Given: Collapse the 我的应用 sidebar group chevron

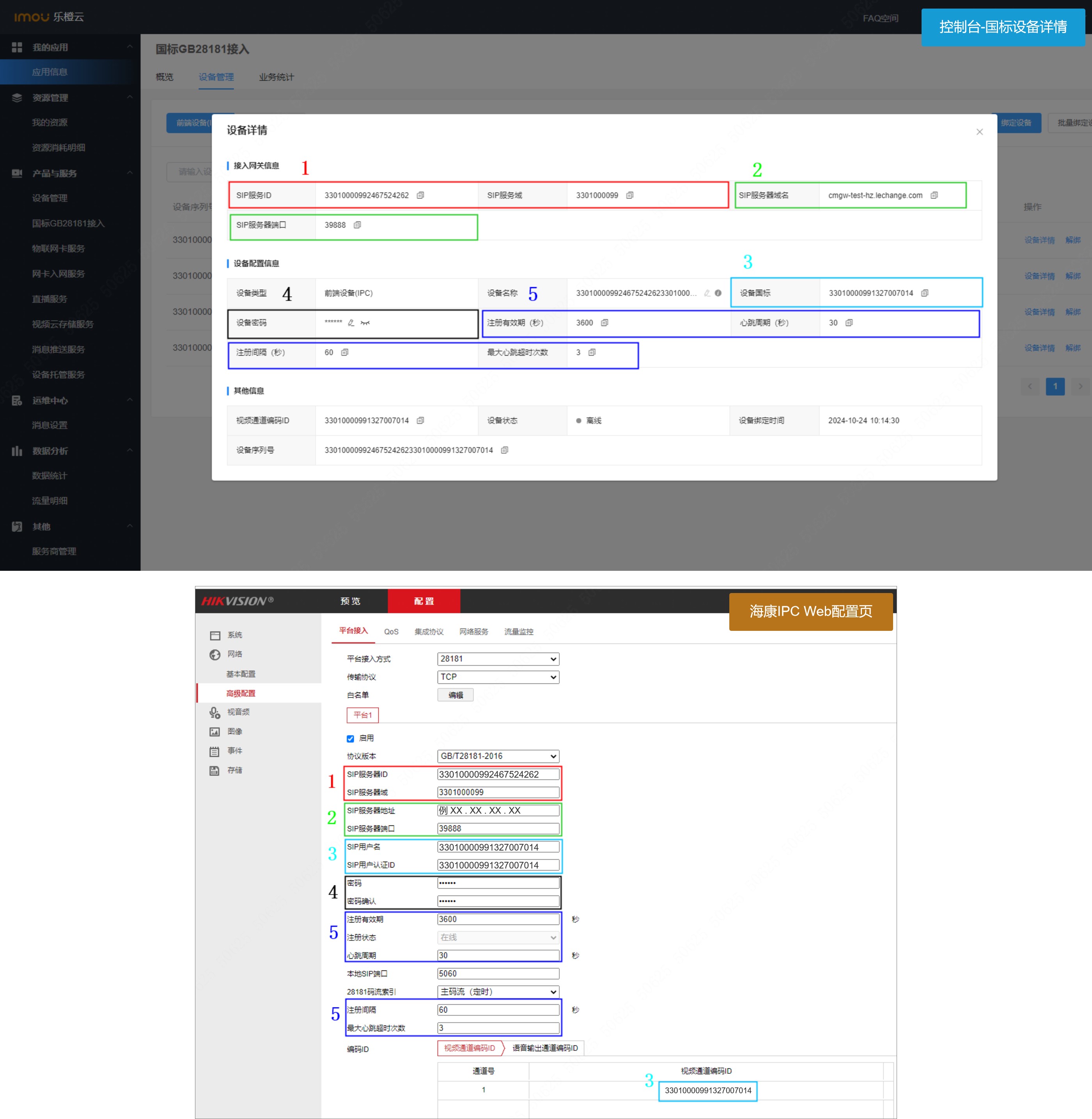Looking at the screenshot, I should coord(129,47).
